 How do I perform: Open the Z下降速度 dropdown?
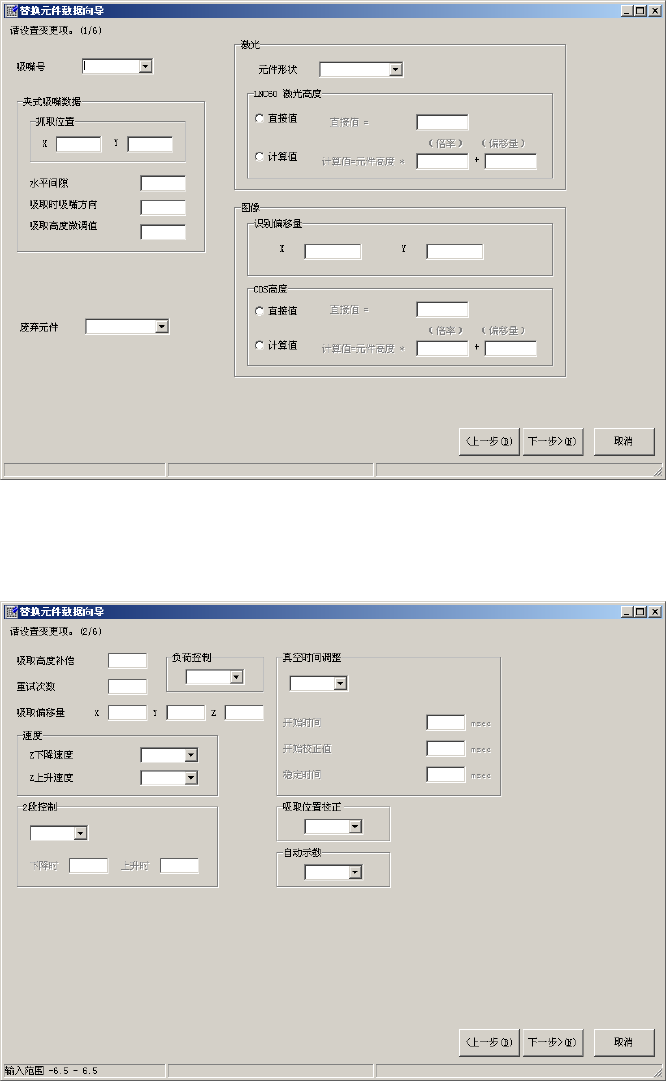point(191,756)
